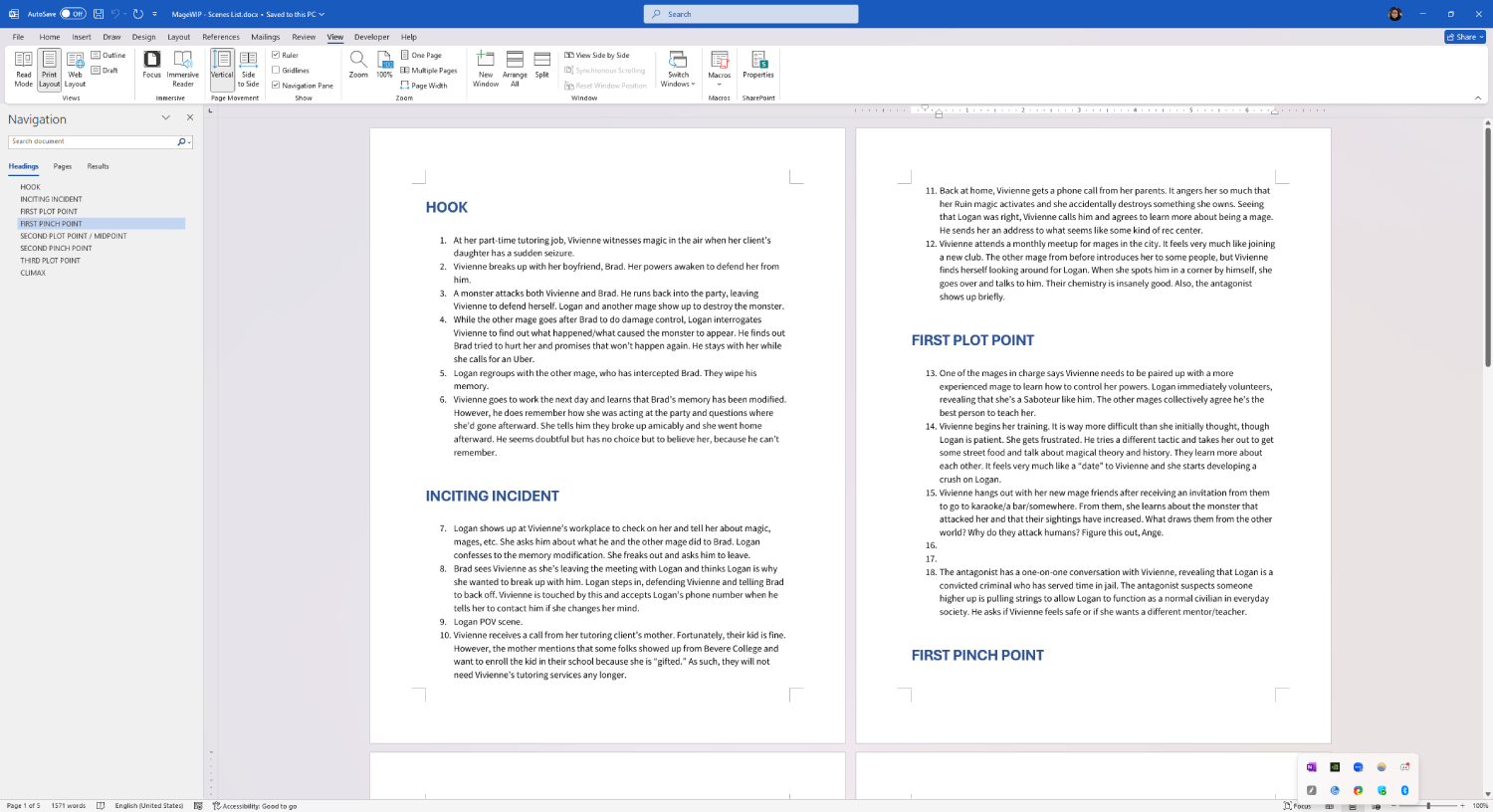Screen dimensions: 1493x812
Task: Switch to Web Layout view
Action: point(75,69)
